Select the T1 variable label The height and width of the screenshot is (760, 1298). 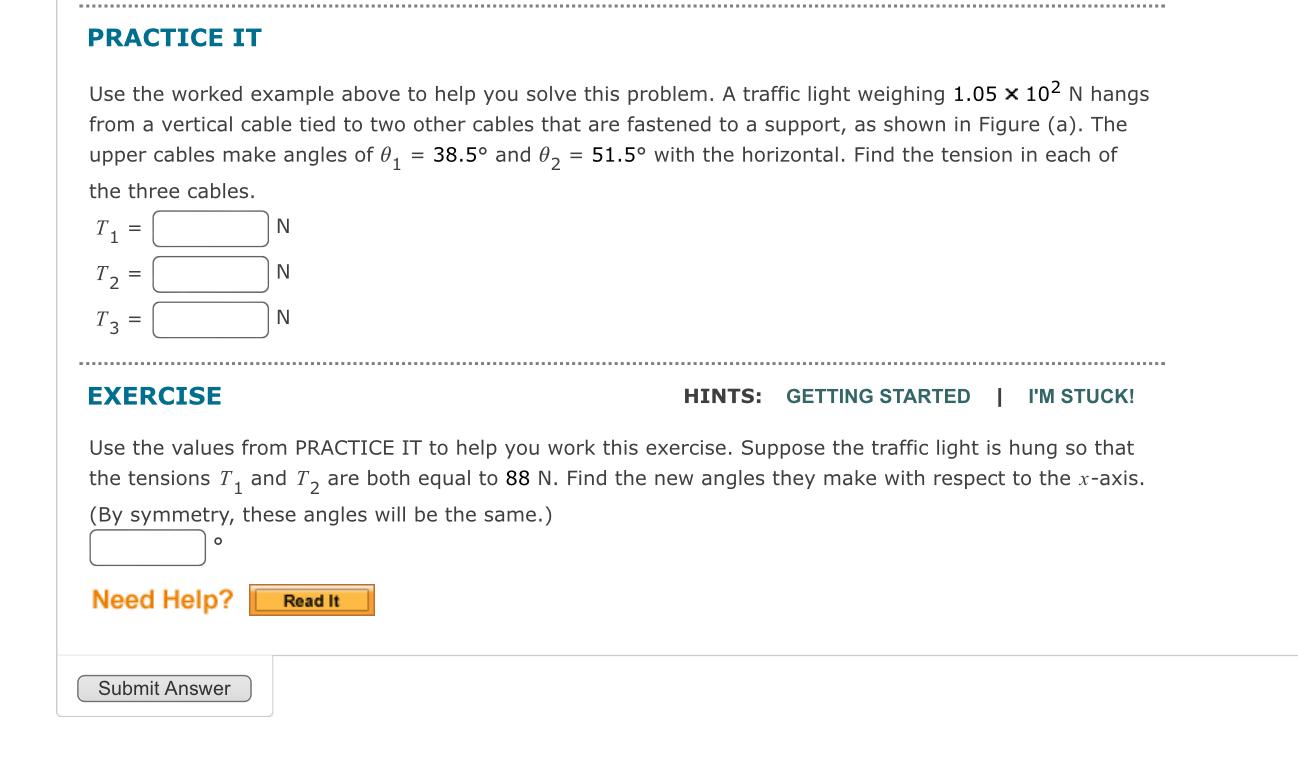(104, 228)
